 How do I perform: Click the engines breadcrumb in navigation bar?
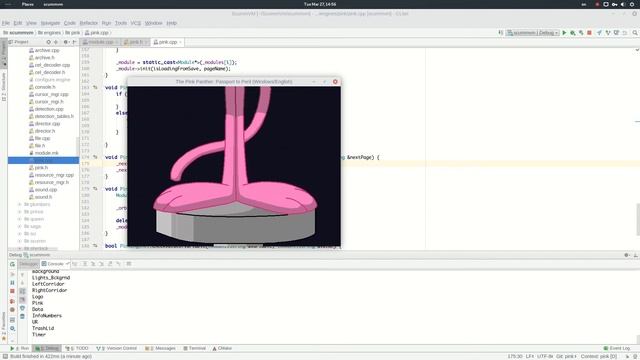[49, 33]
